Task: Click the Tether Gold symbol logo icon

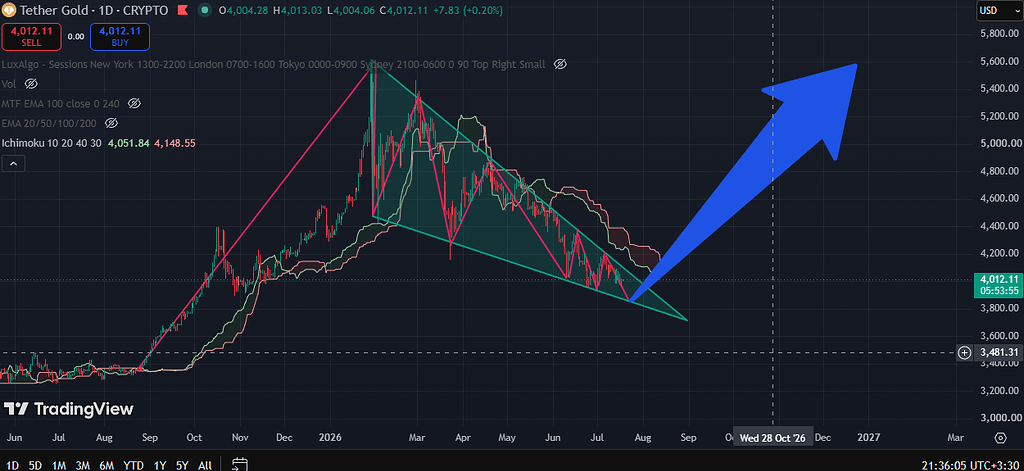Action: [9, 10]
